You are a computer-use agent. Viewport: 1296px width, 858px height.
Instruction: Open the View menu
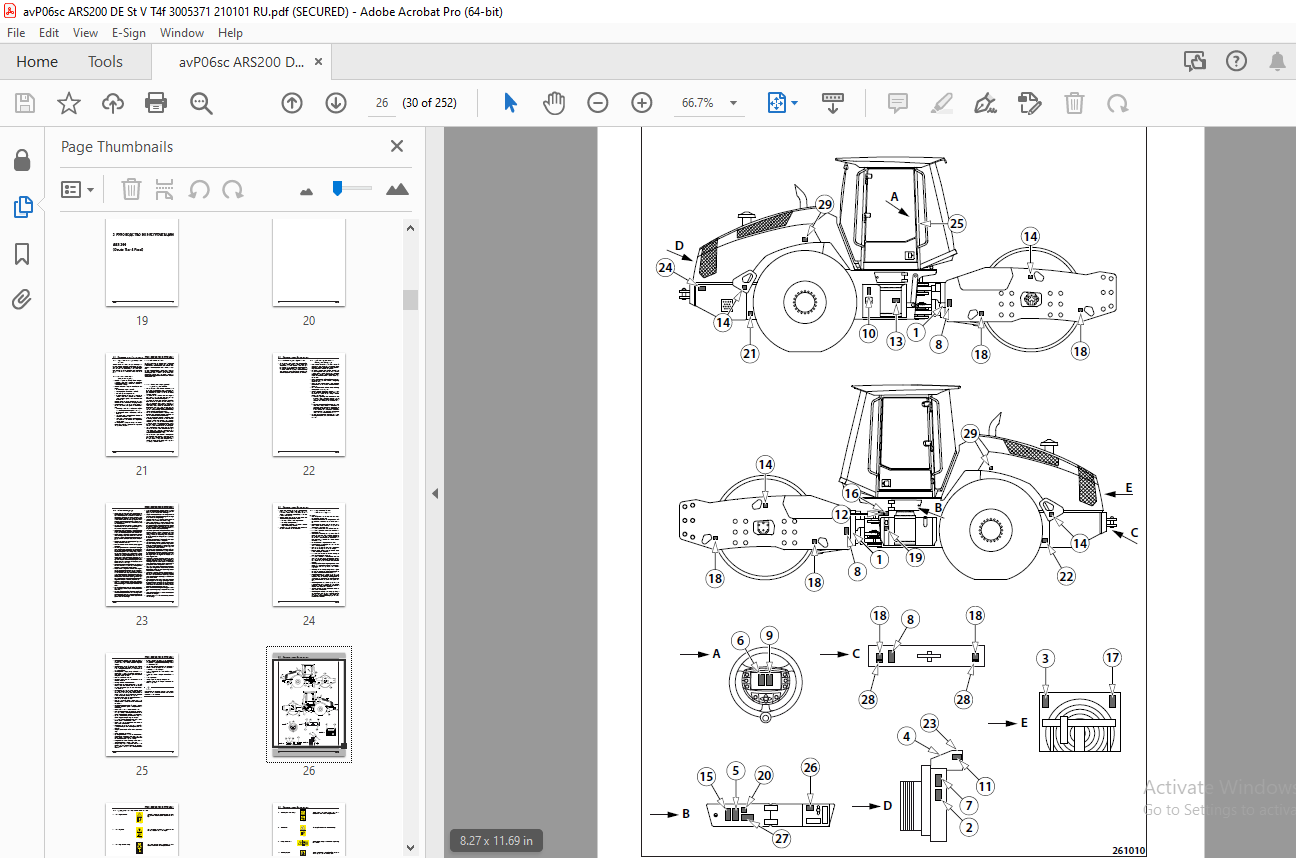tap(86, 33)
